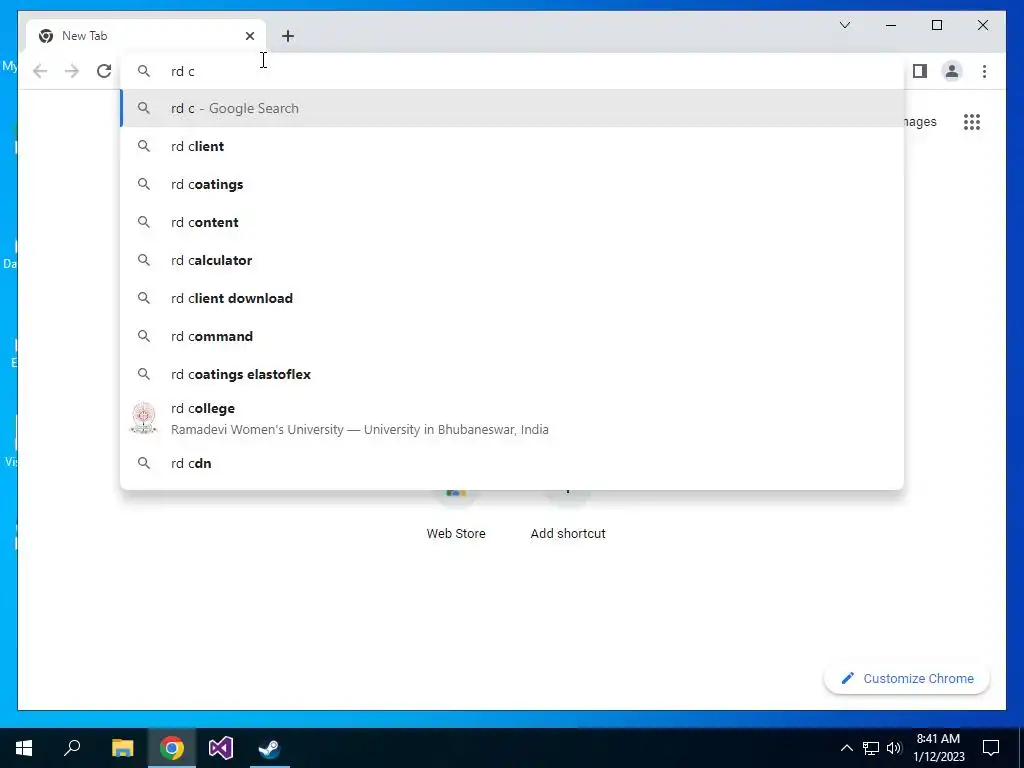This screenshot has height=768, width=1024.
Task: Choose the 'rd client download' suggestion
Action: point(512,298)
